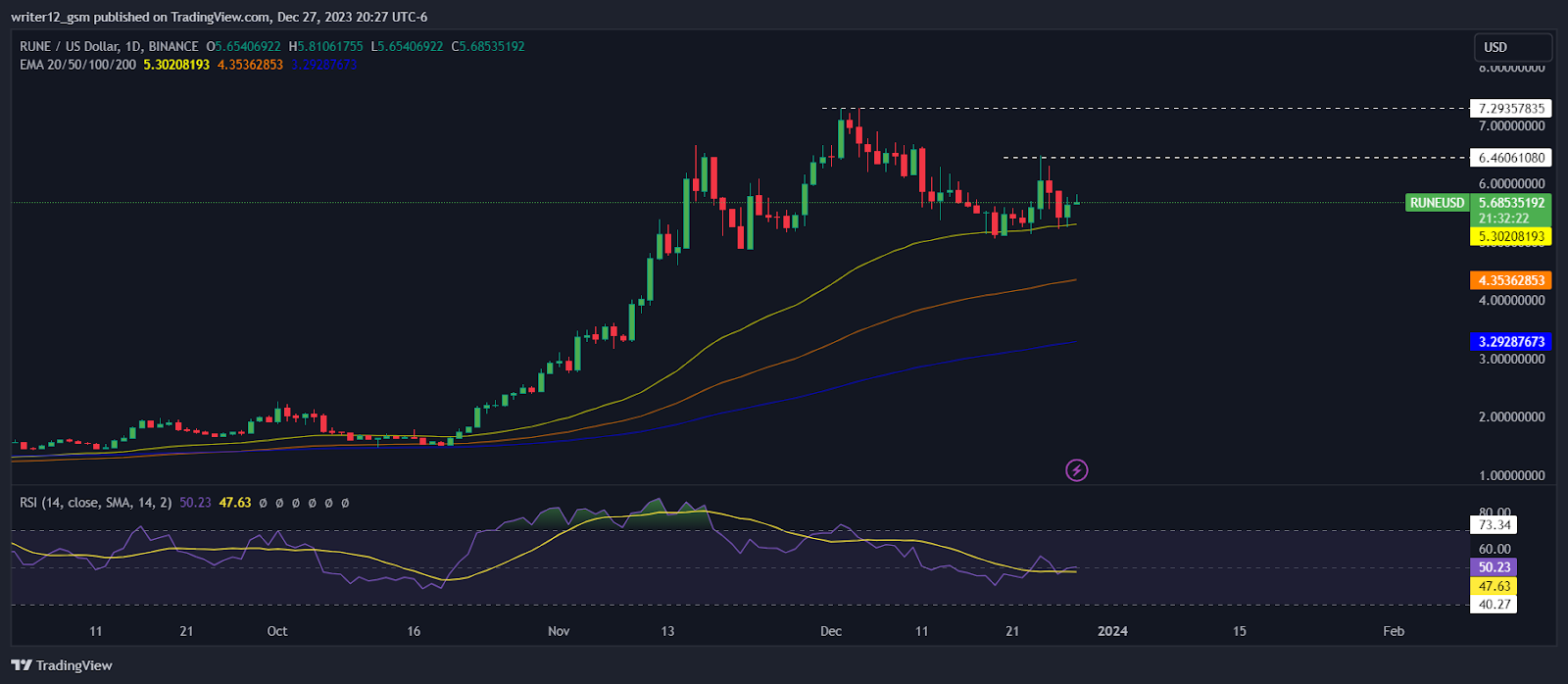This screenshot has width=1568, height=684.
Task: Click the Feb label on the time axis
Action: pyautogui.click(x=1394, y=631)
